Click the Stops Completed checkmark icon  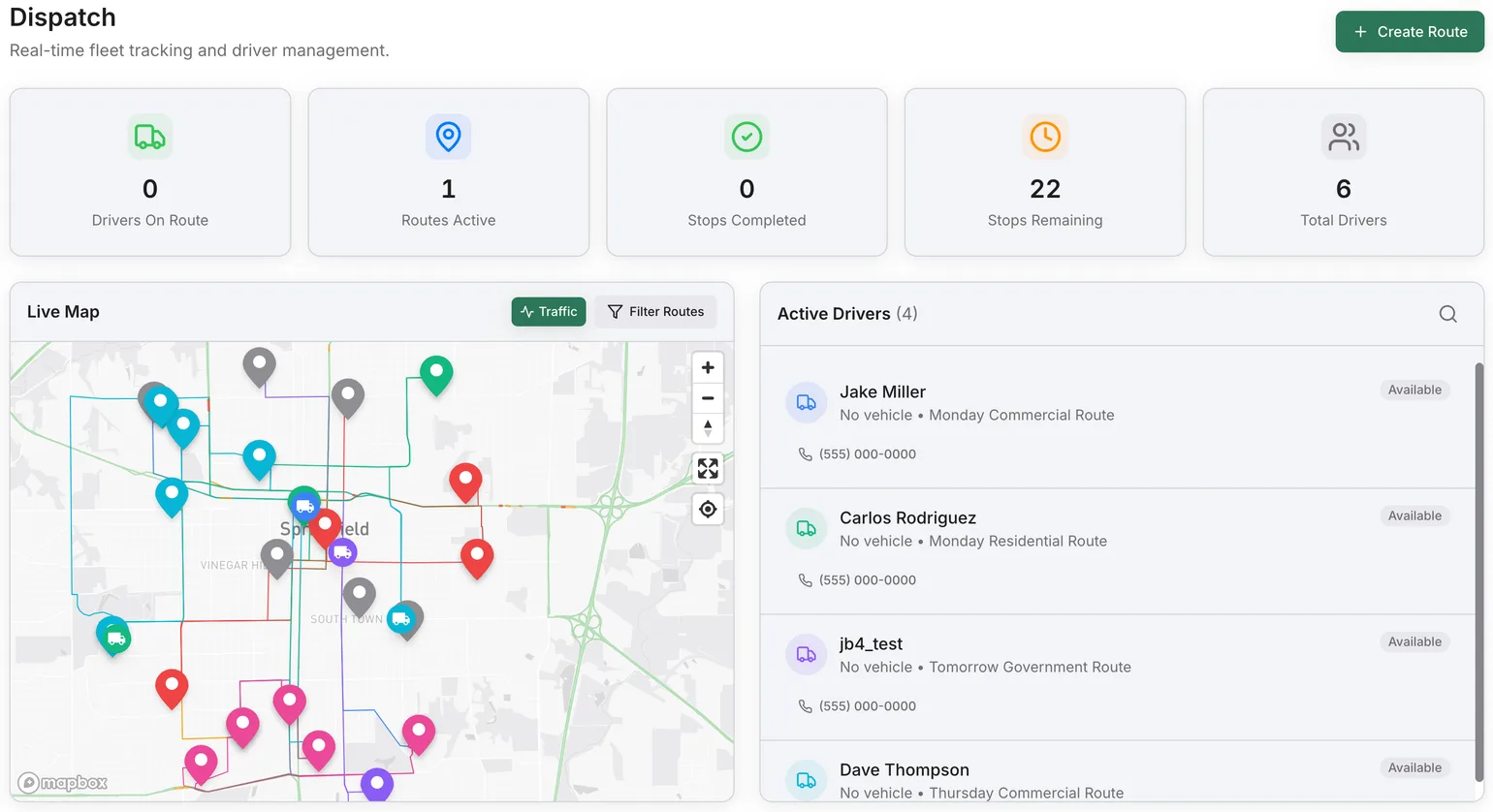[x=746, y=137]
